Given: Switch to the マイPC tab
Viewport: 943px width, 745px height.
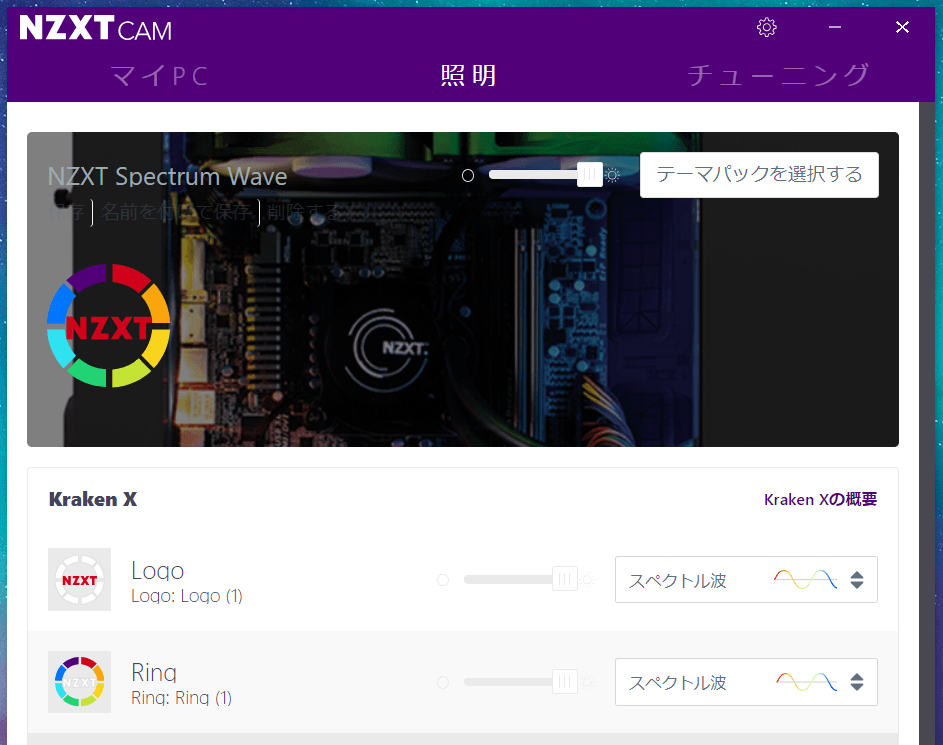Looking at the screenshot, I should click(x=159, y=76).
